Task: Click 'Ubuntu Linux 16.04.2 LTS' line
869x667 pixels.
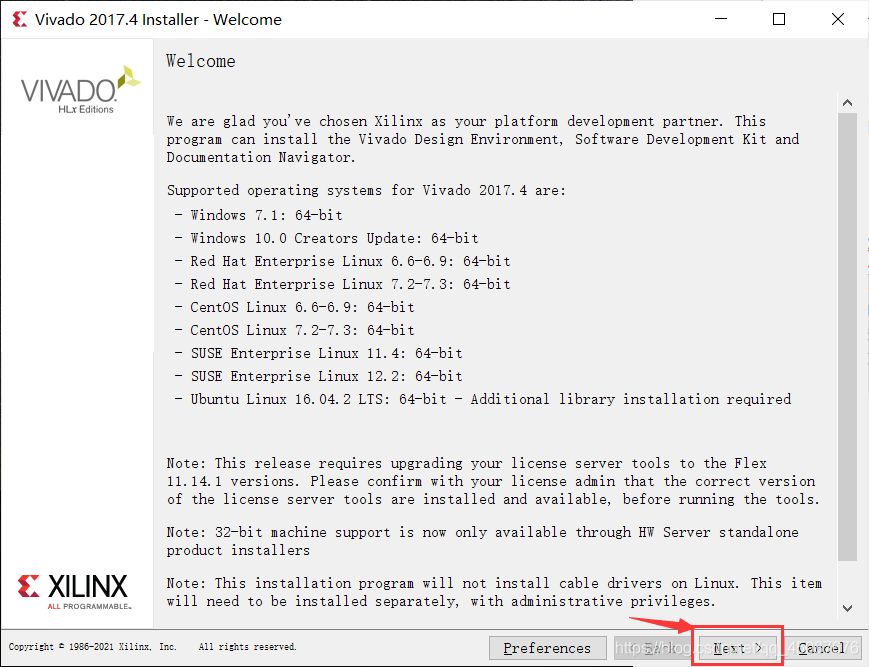Action: 483,399
